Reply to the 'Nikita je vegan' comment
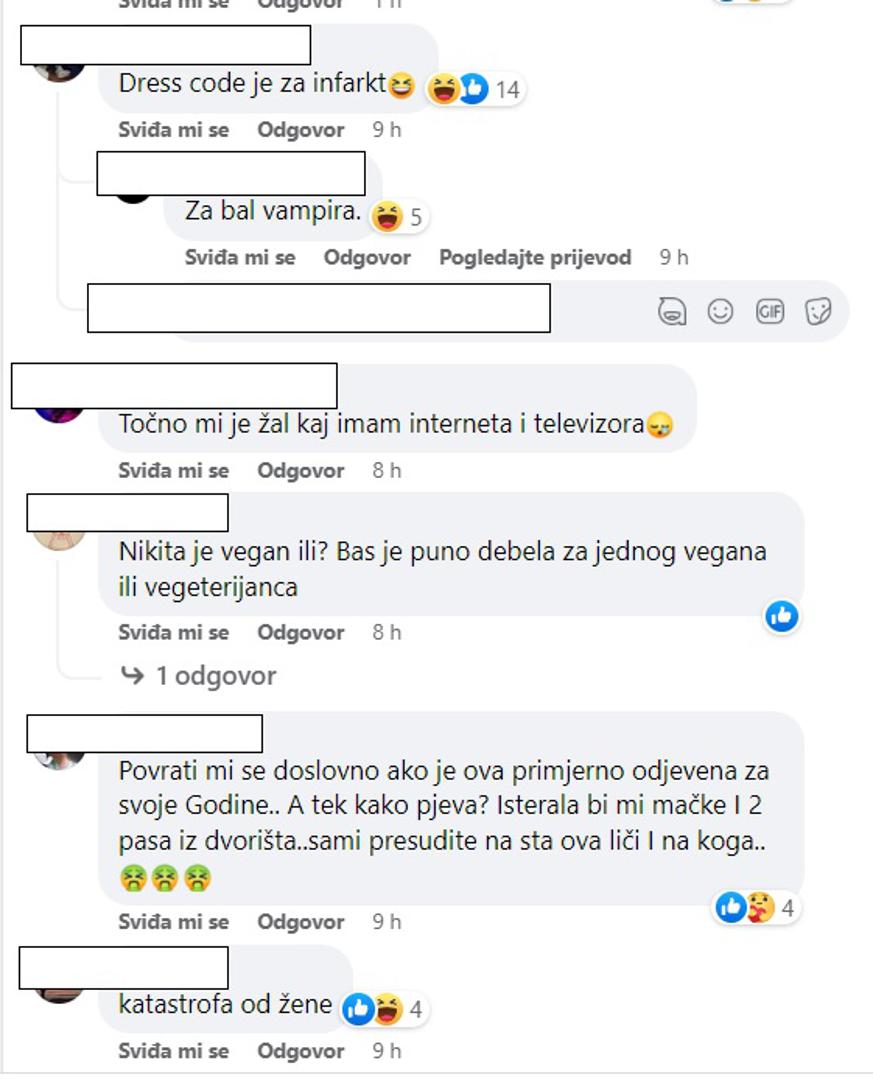 (300, 632)
